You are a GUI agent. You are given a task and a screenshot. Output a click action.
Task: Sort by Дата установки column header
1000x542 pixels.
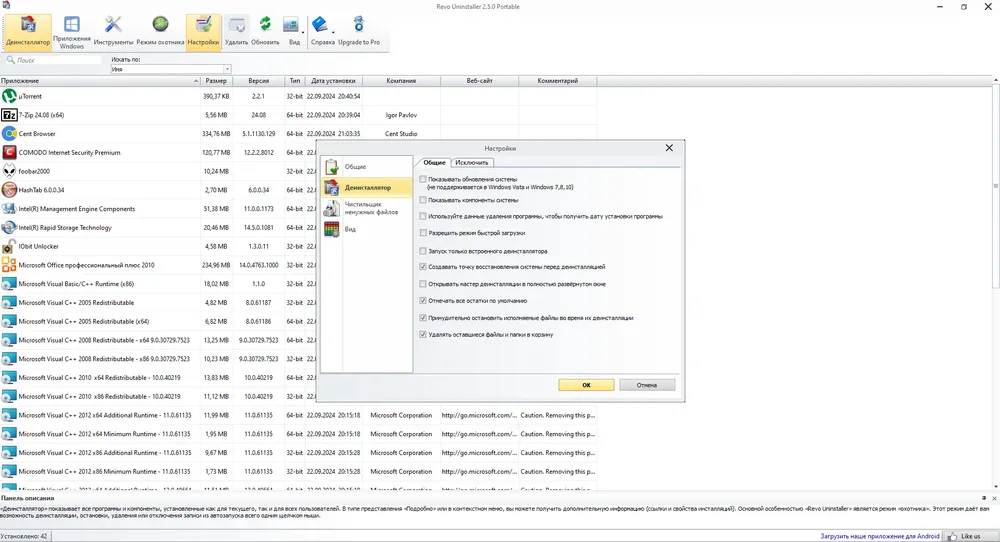333,81
